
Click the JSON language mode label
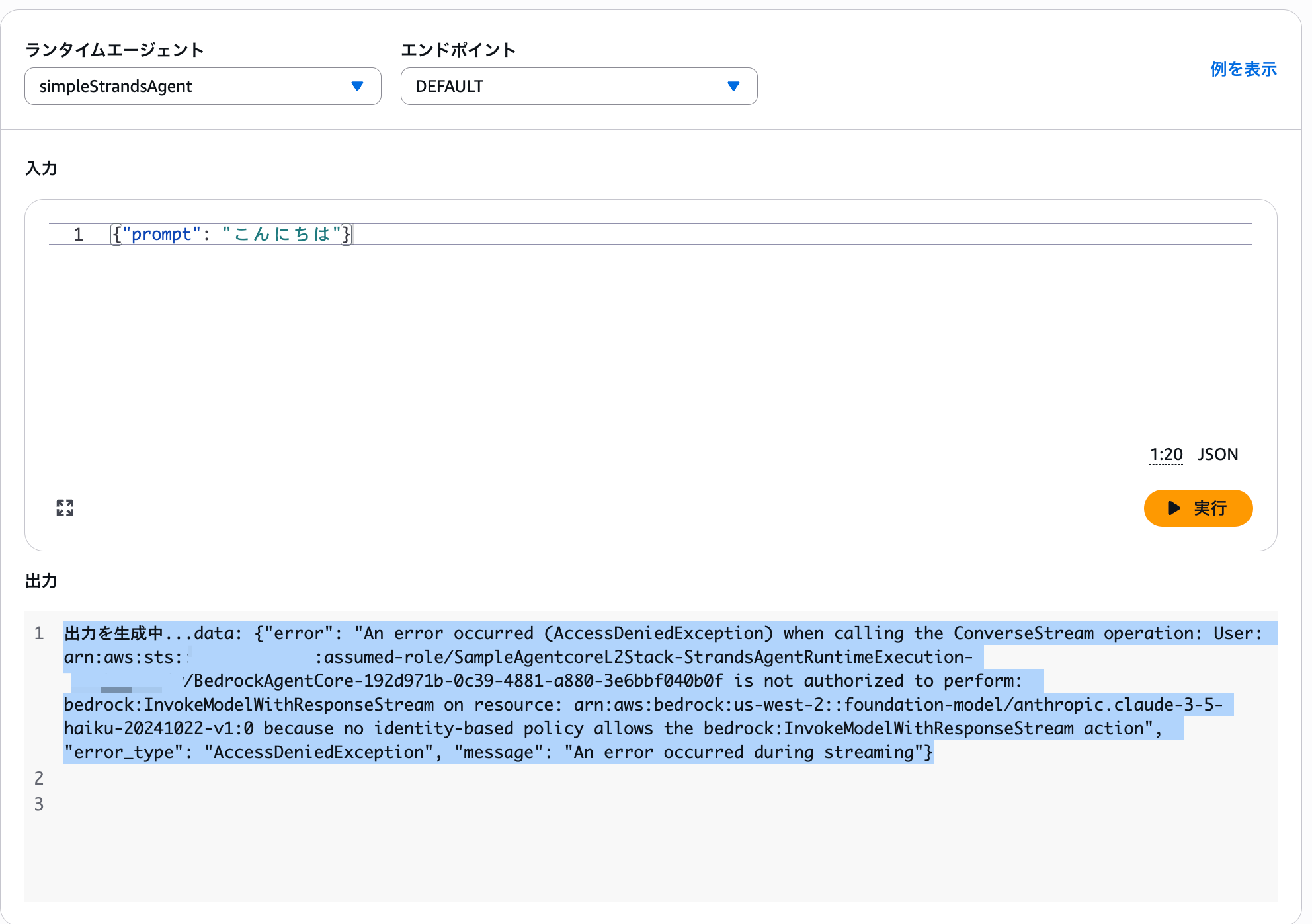click(x=1217, y=455)
